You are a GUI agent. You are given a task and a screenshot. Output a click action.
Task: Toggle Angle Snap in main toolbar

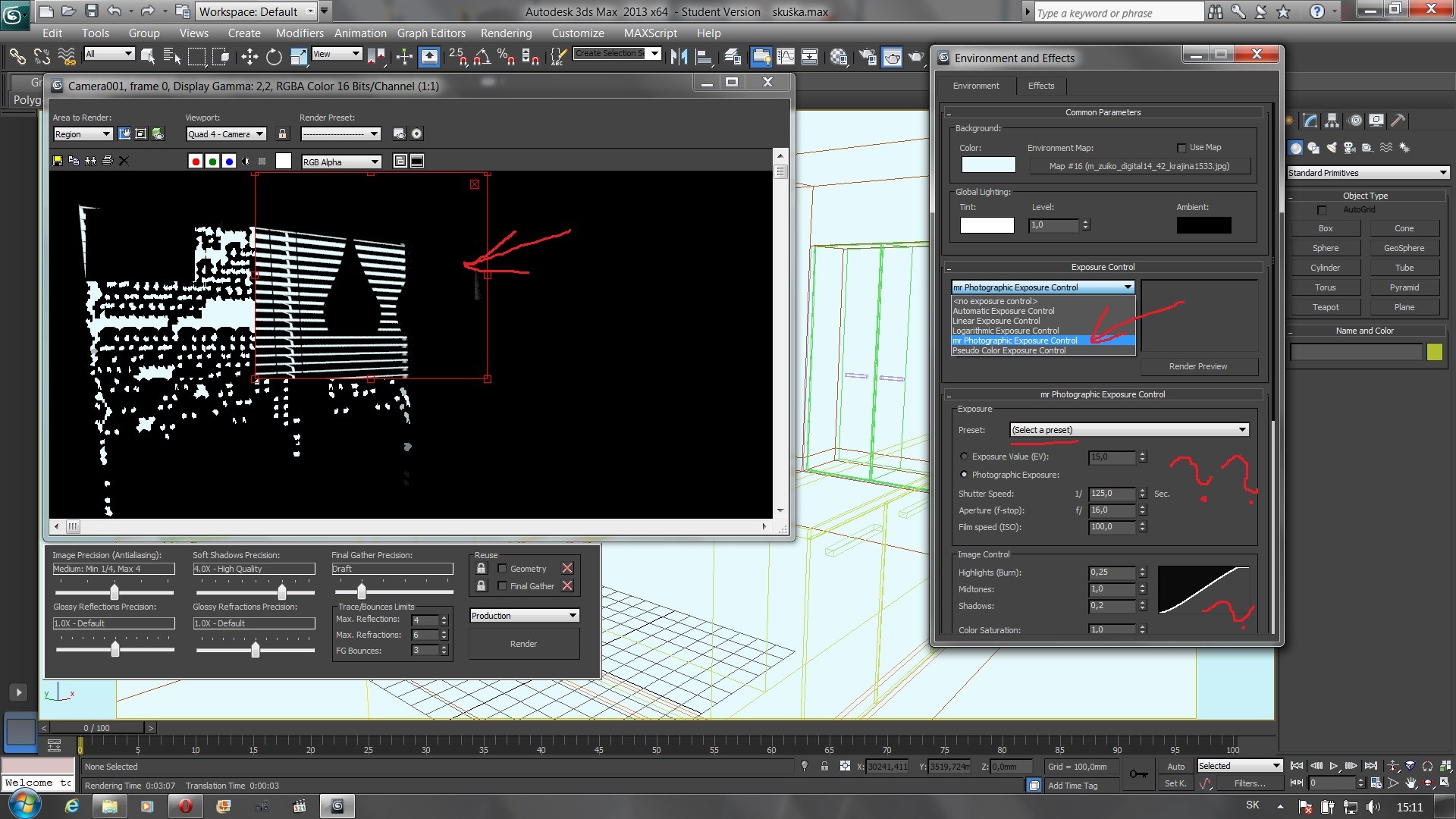click(x=482, y=56)
